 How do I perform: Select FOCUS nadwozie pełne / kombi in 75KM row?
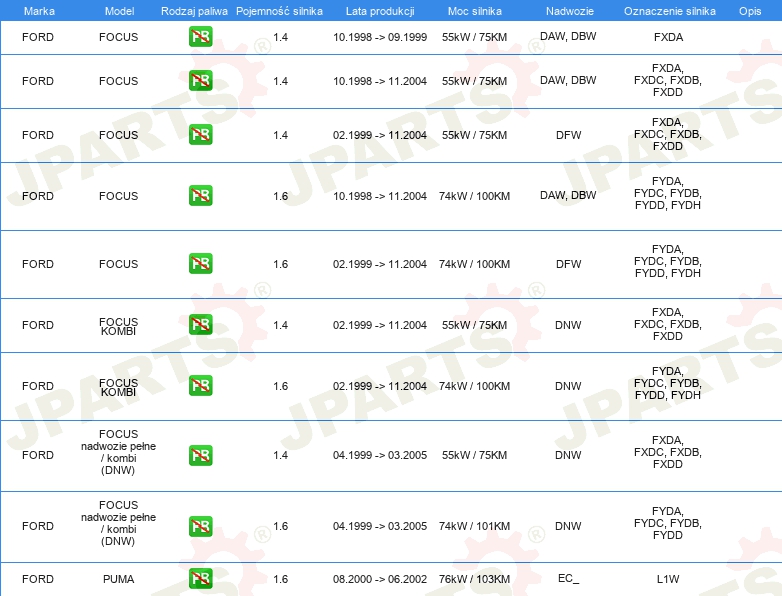tap(119, 452)
